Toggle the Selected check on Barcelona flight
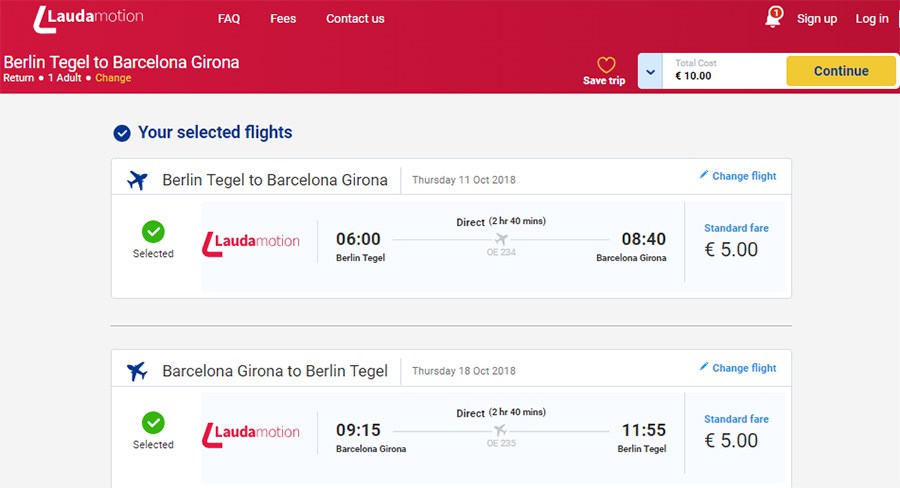This screenshot has width=900, height=488. pyautogui.click(x=153, y=423)
